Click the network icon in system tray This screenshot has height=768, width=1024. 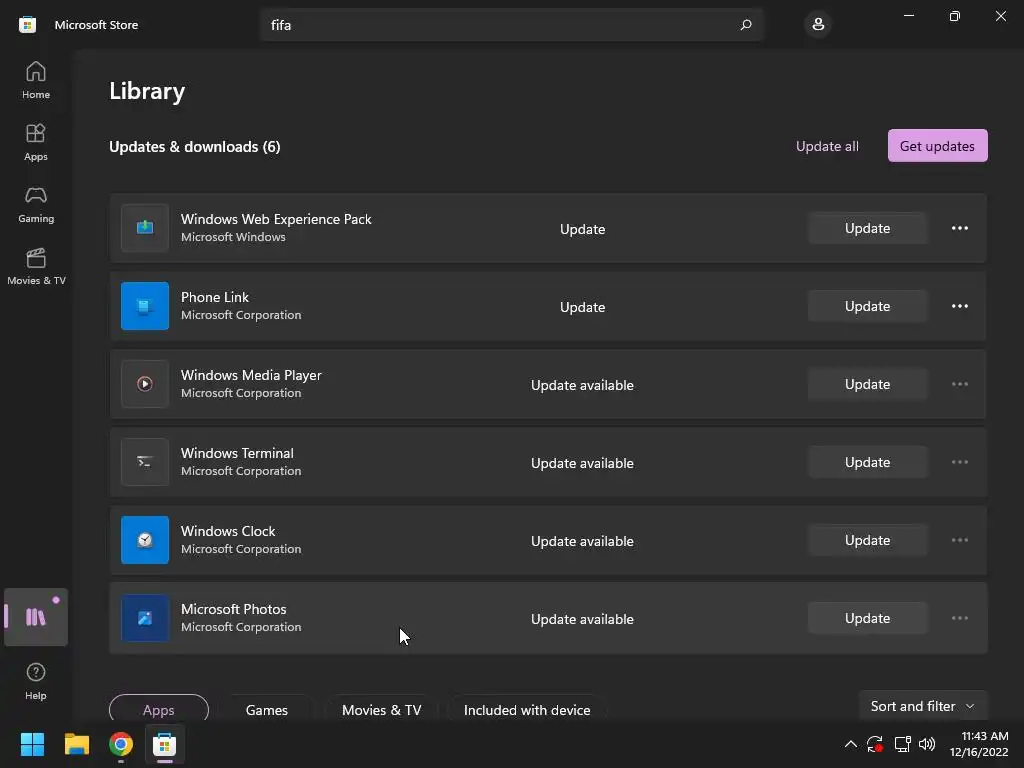tap(903, 744)
